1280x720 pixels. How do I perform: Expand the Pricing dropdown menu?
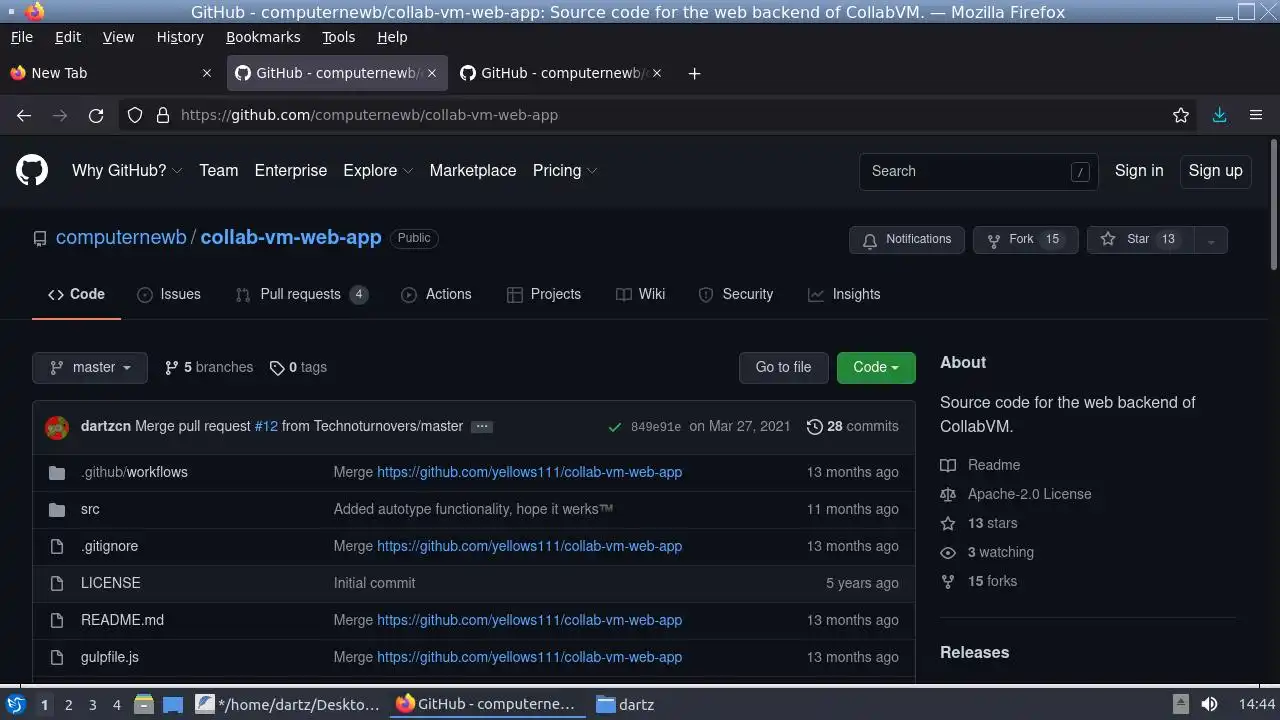tap(565, 171)
